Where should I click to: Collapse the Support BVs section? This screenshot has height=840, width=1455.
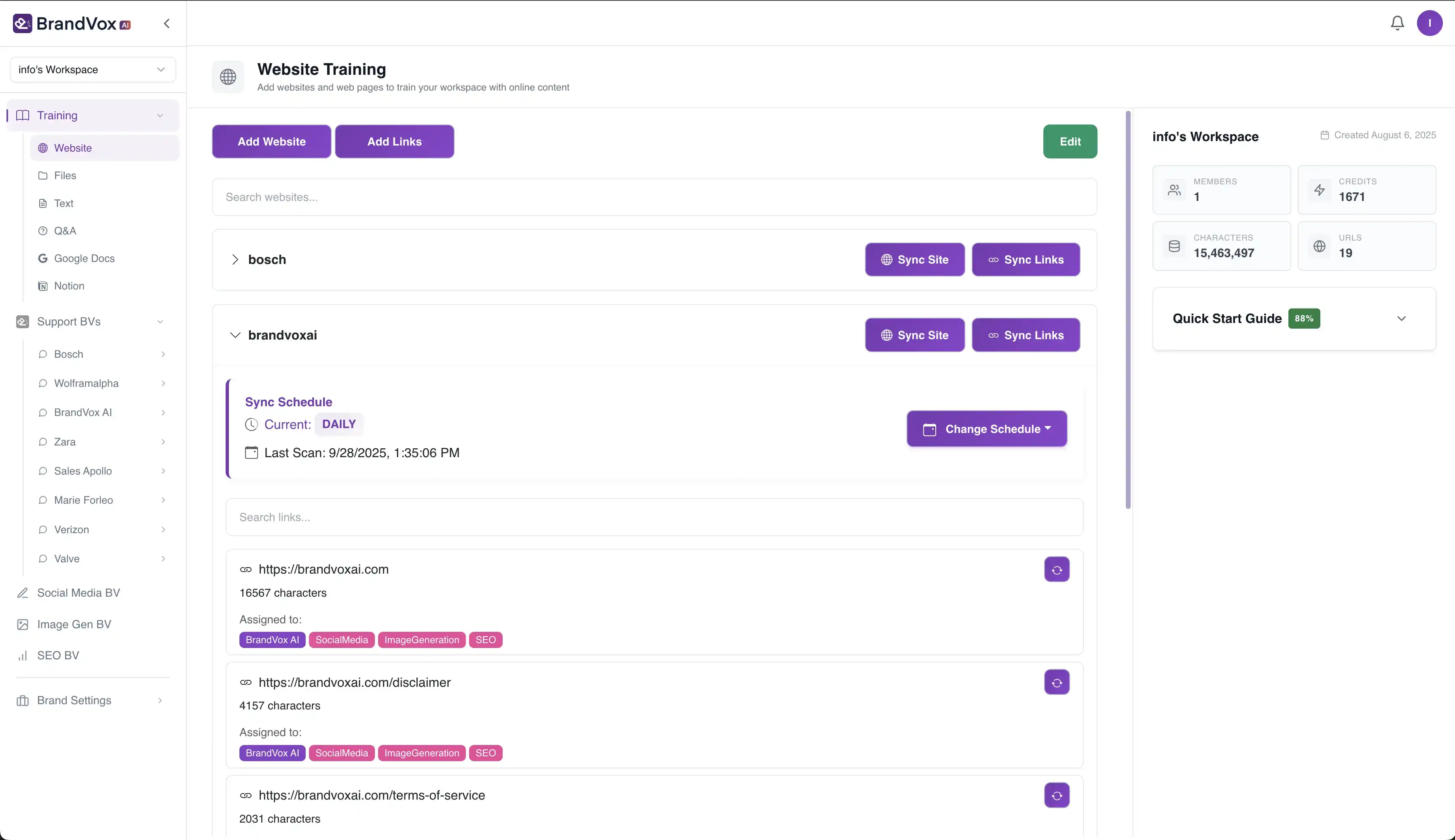[x=160, y=322]
